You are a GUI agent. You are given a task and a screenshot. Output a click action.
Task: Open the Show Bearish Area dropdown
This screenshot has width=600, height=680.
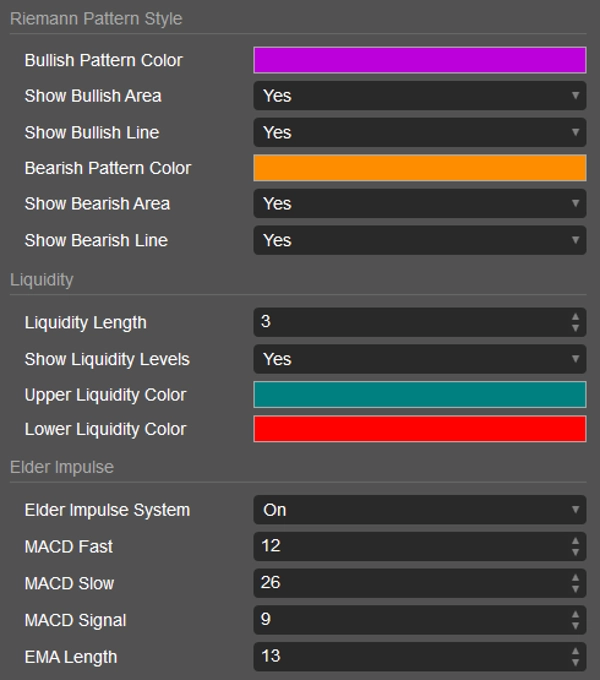coord(419,204)
